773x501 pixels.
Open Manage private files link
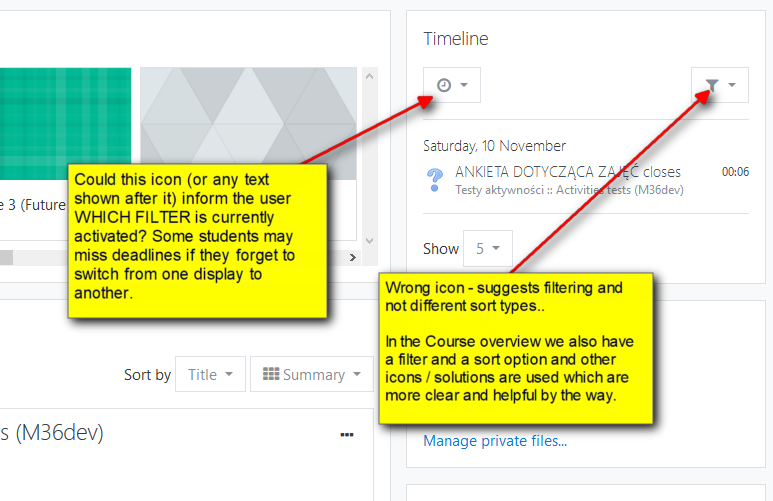(x=495, y=440)
